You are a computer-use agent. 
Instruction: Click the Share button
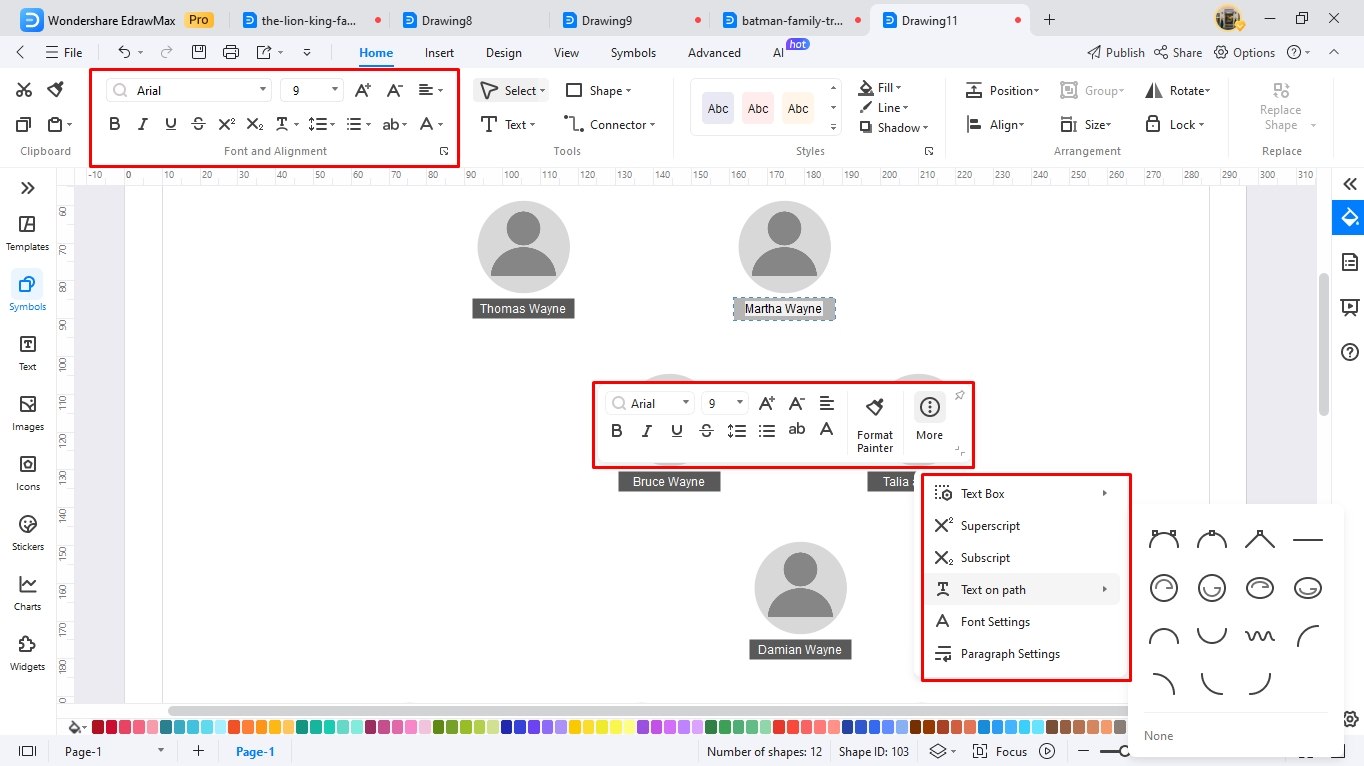click(x=1178, y=53)
